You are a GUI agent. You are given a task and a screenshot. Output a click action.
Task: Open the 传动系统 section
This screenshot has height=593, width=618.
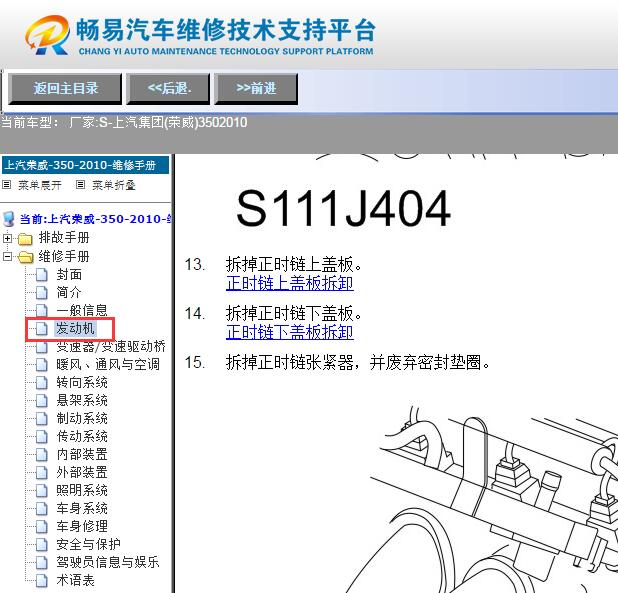click(x=82, y=436)
